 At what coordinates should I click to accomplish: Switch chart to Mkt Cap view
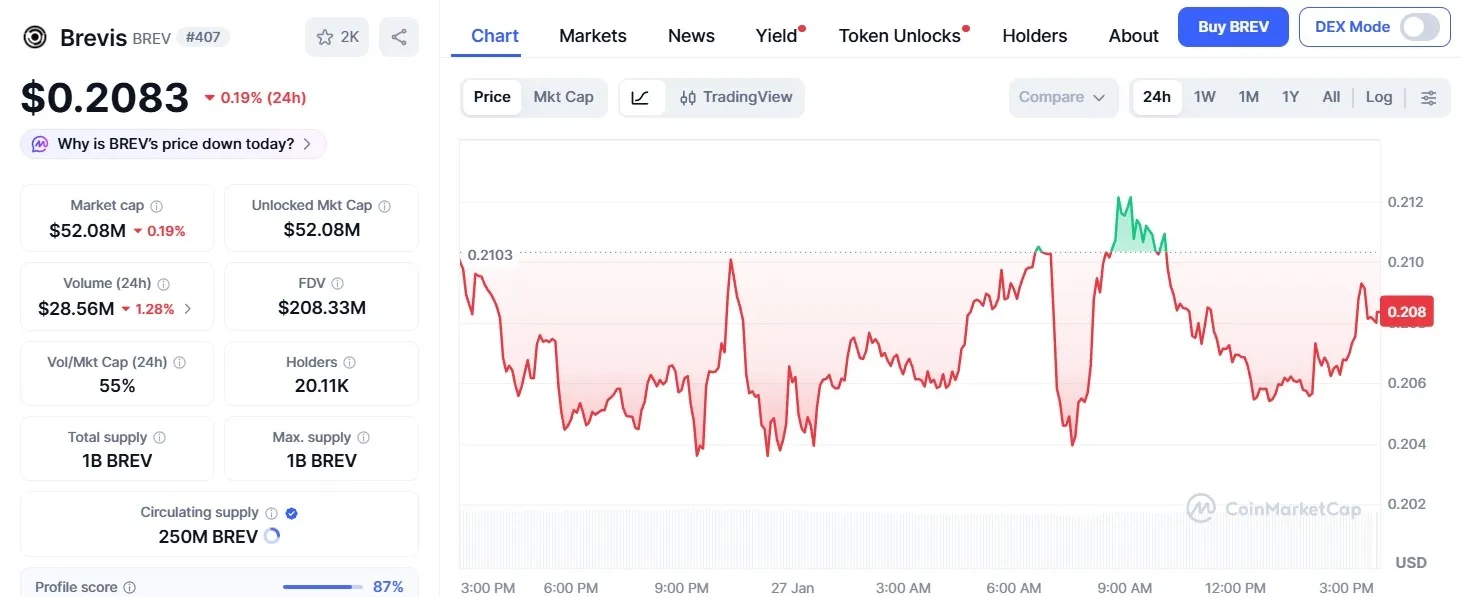[x=563, y=97]
